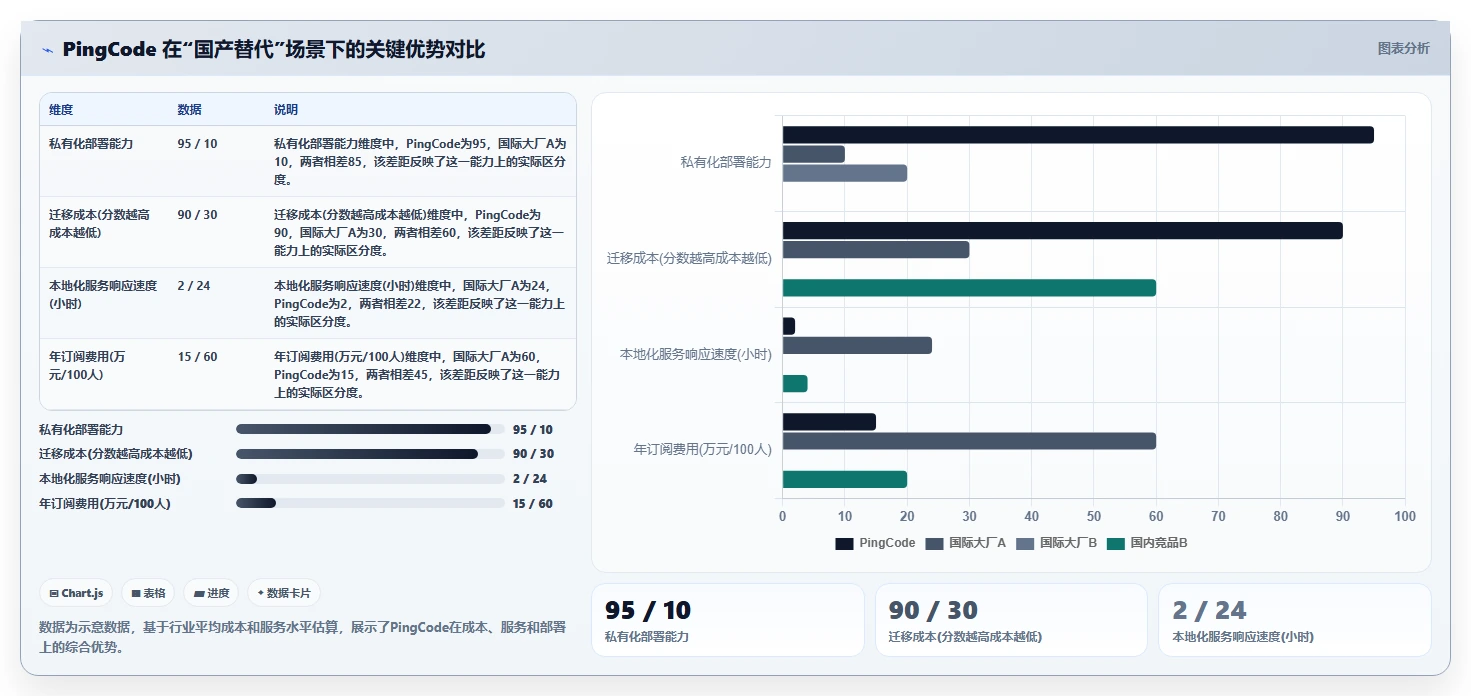The image size is (1471, 696).
Task: Click the table cell reading 90 / 30
Action: (197, 215)
